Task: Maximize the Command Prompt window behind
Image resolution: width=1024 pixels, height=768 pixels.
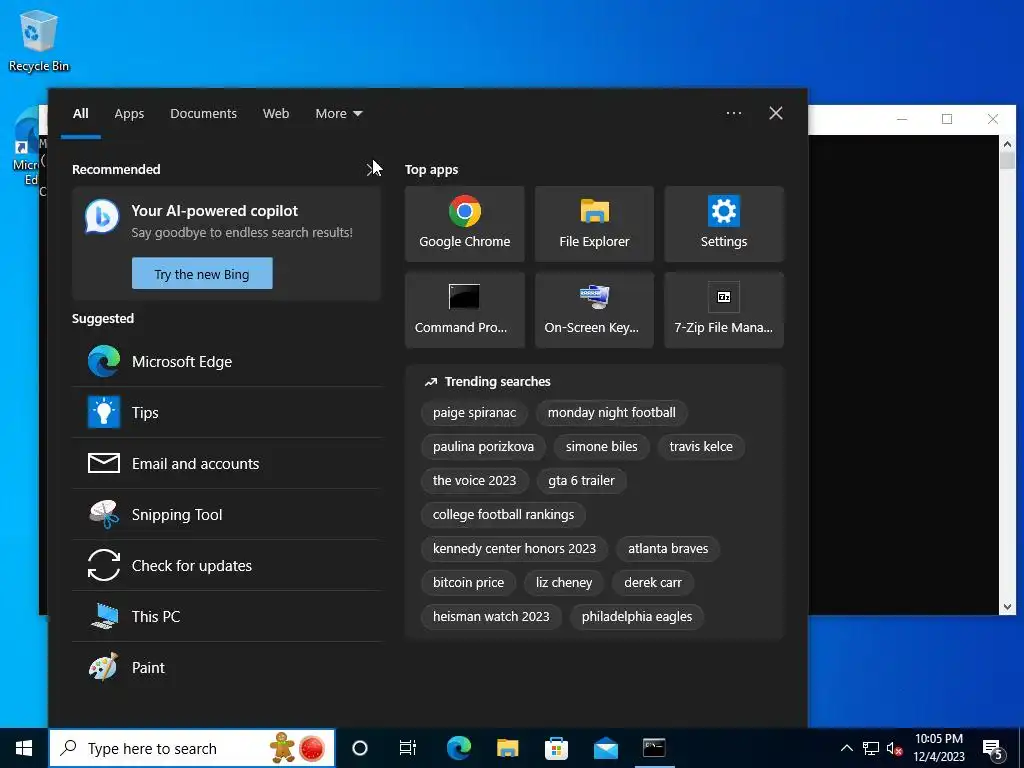Action: click(947, 119)
